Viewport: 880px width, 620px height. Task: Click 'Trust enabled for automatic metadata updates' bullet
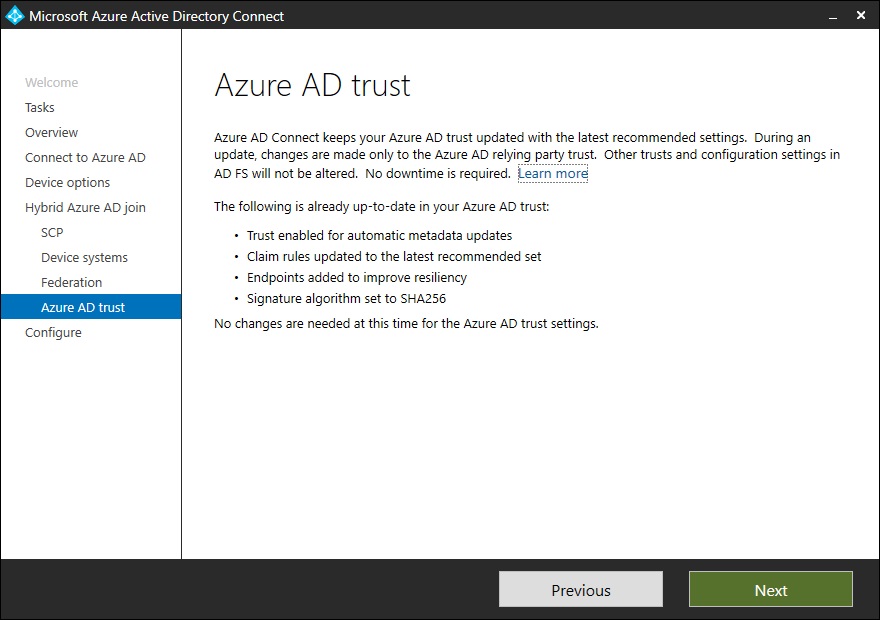379,236
